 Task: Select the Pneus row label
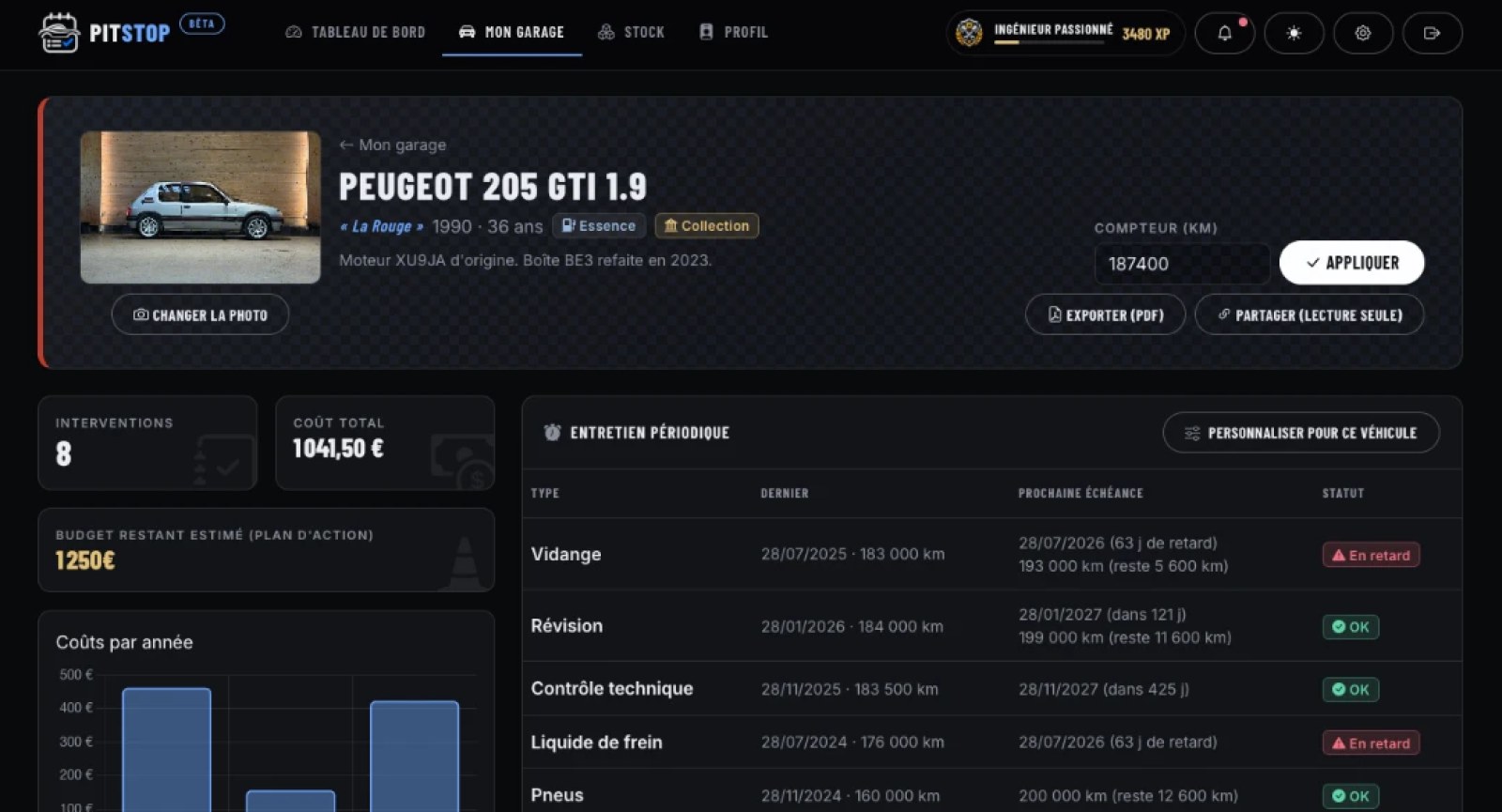point(558,795)
